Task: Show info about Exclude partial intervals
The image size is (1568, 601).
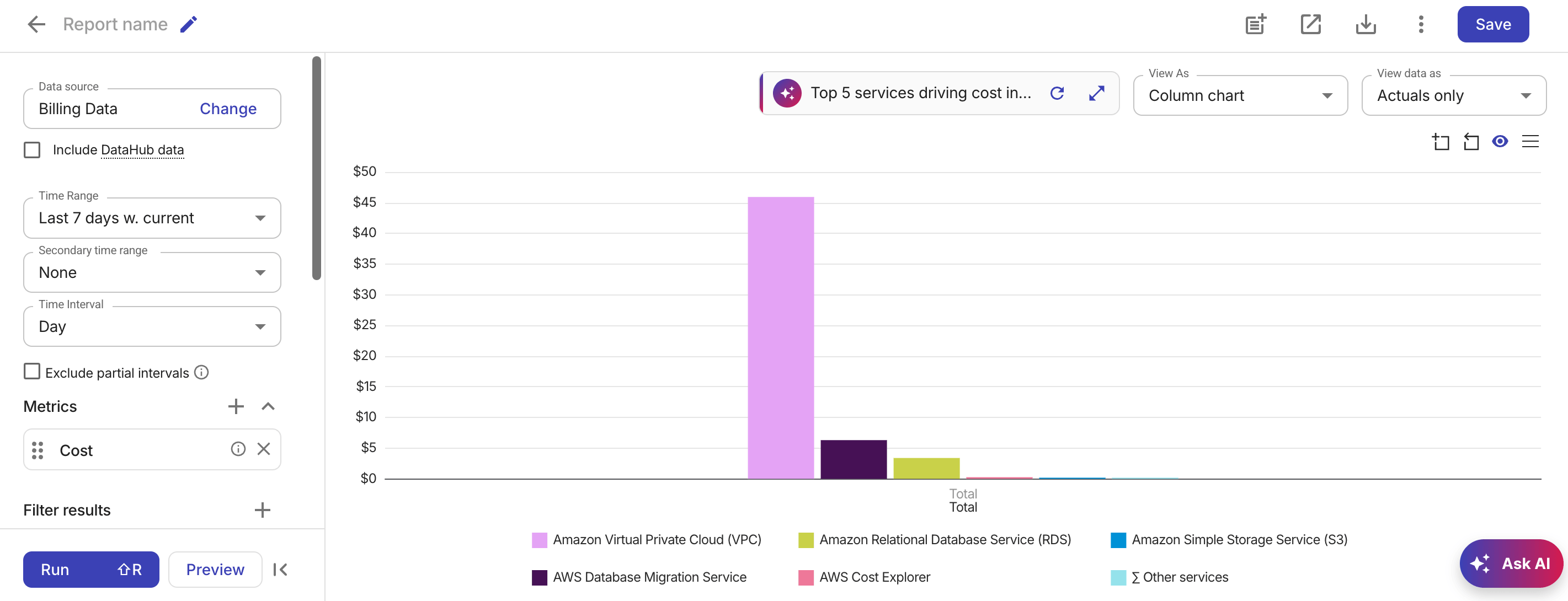Action: pyautogui.click(x=201, y=372)
